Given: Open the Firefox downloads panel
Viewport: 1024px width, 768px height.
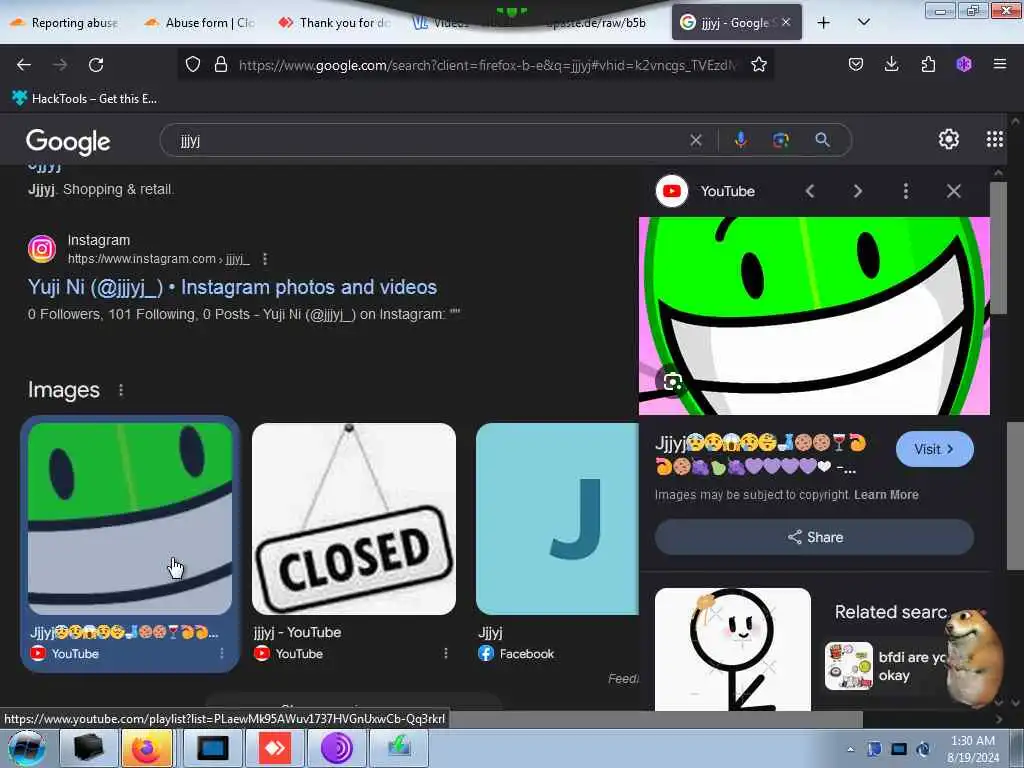Looking at the screenshot, I should coord(891,64).
